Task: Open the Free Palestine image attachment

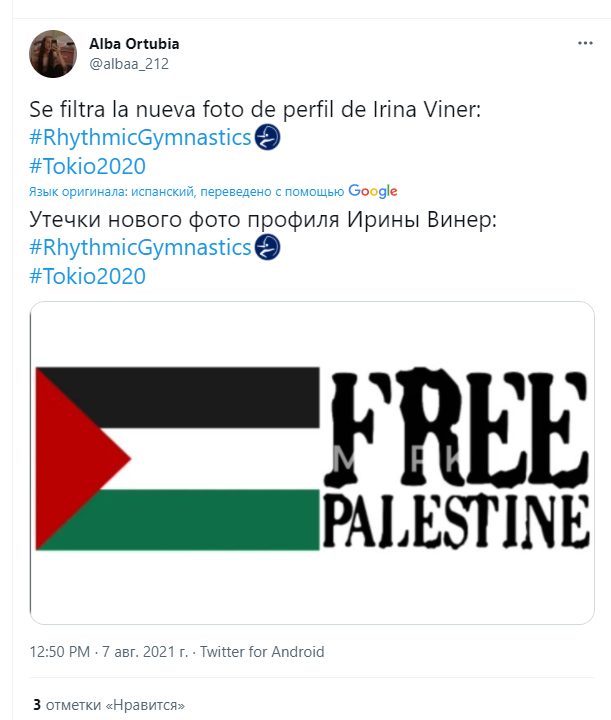Action: 312,463
